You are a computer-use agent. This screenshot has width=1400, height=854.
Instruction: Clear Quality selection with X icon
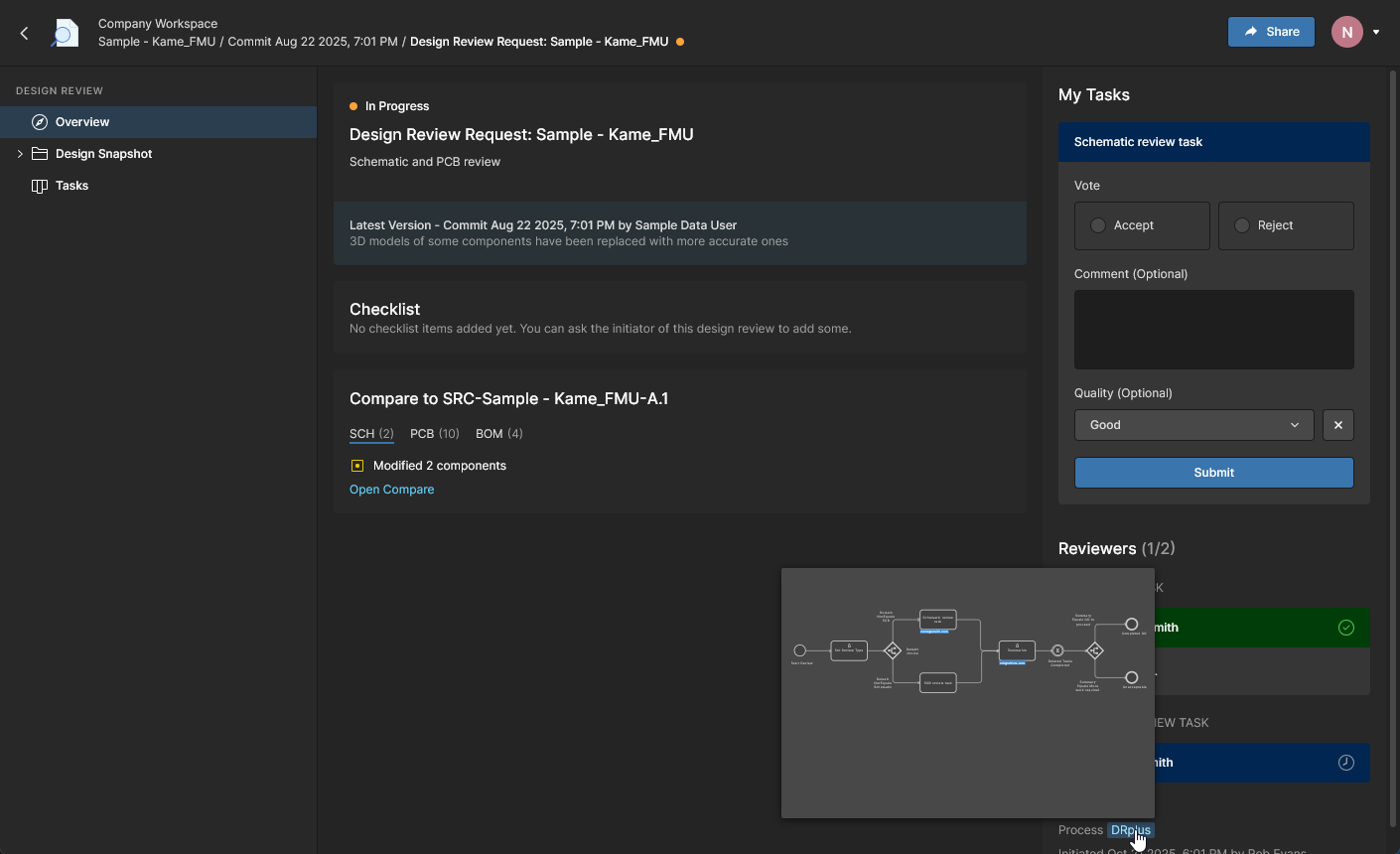click(1338, 425)
